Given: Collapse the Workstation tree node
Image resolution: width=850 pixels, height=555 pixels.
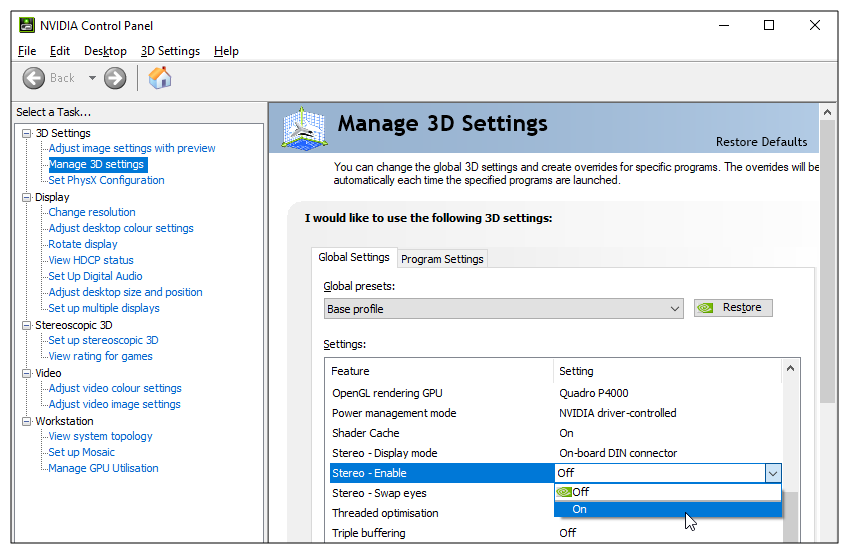Looking at the screenshot, I should tap(26, 421).
